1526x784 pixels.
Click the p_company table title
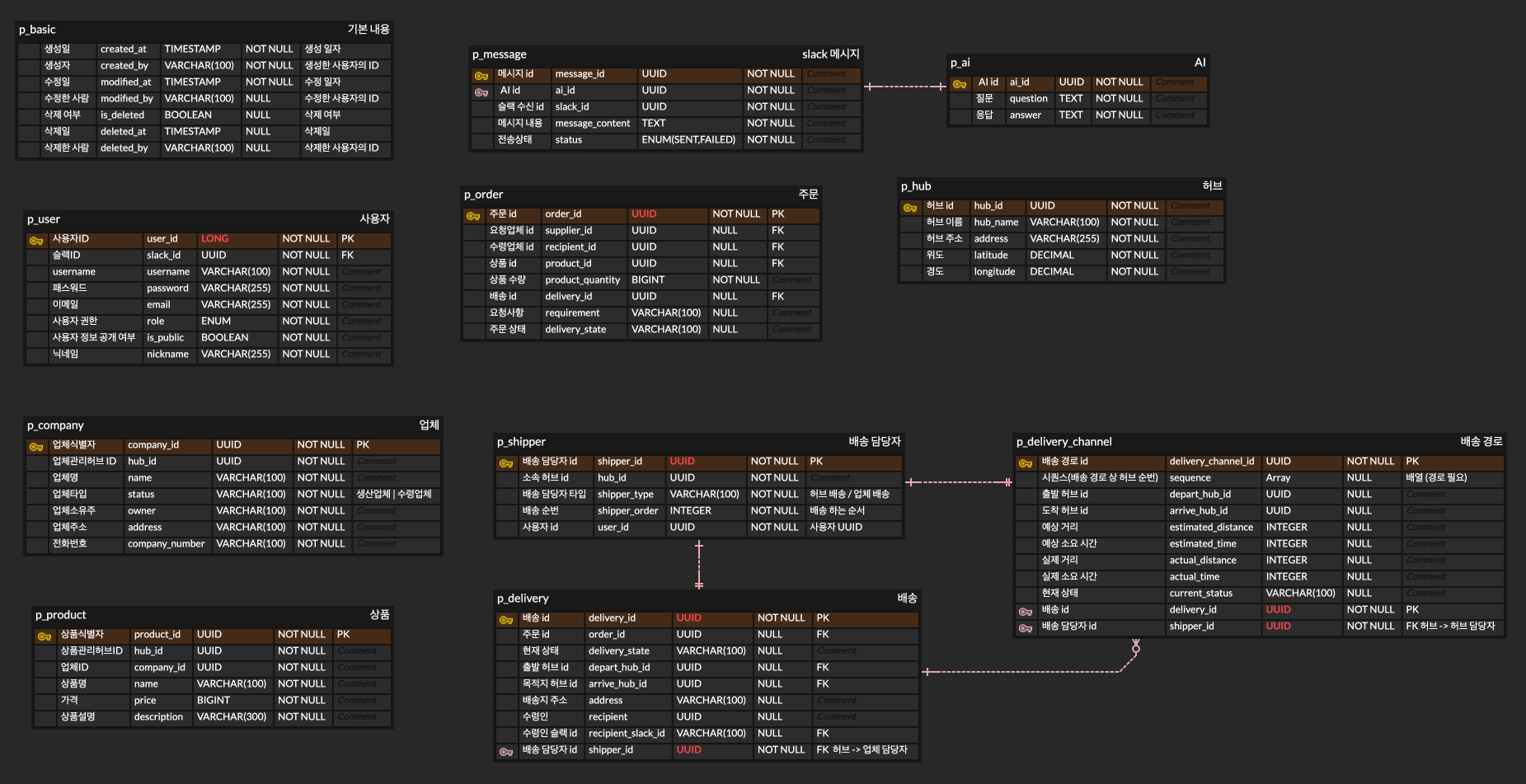[55, 425]
